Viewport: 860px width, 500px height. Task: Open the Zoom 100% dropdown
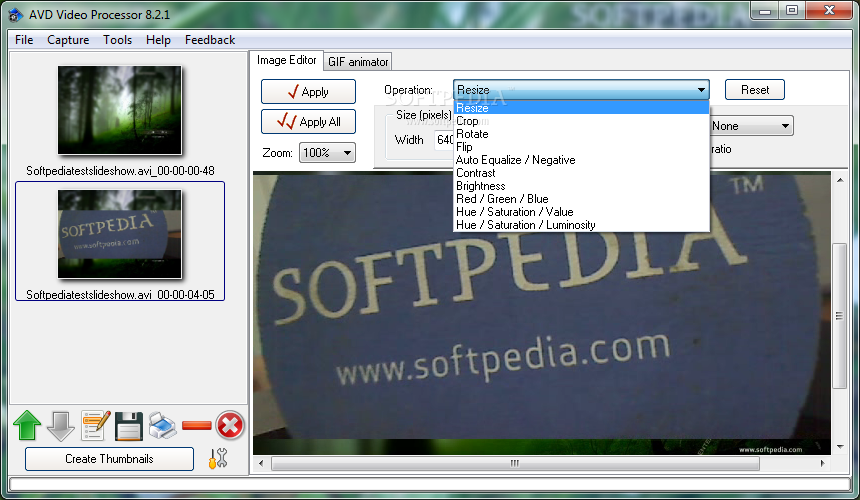pyautogui.click(x=327, y=153)
